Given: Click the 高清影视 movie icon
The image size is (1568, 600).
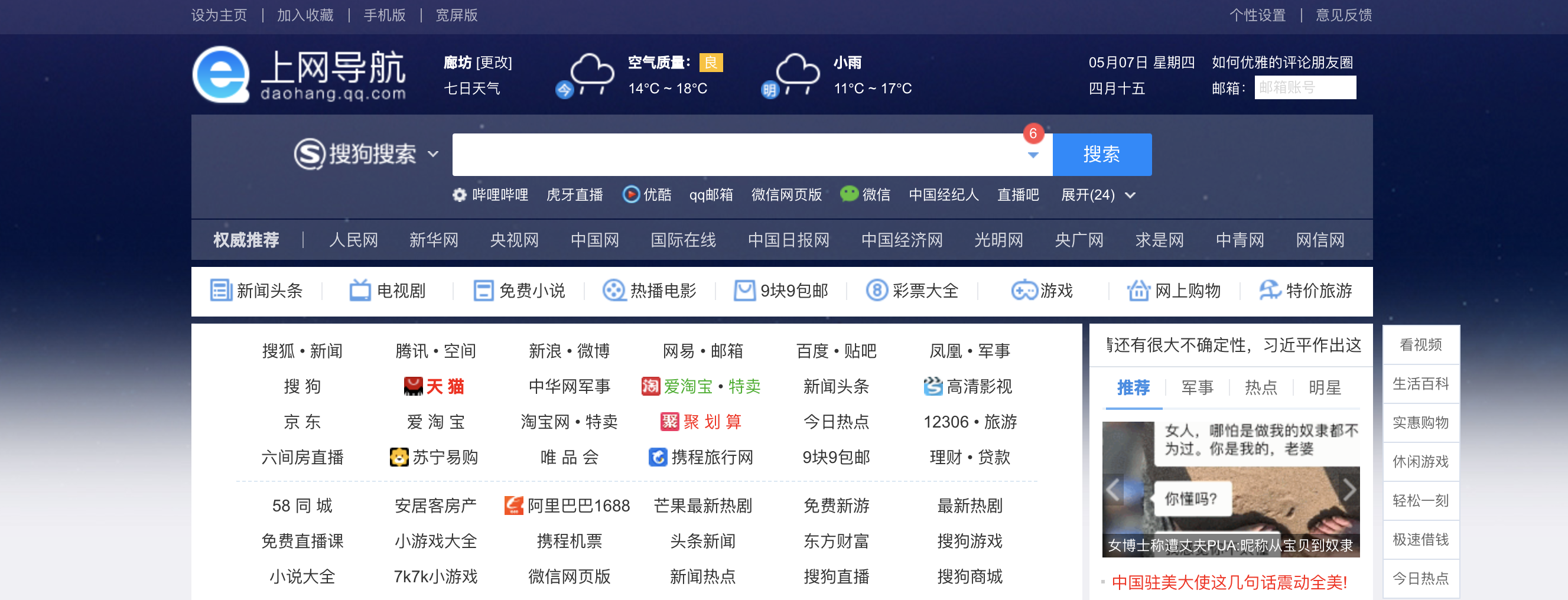Looking at the screenshot, I should click(x=932, y=386).
